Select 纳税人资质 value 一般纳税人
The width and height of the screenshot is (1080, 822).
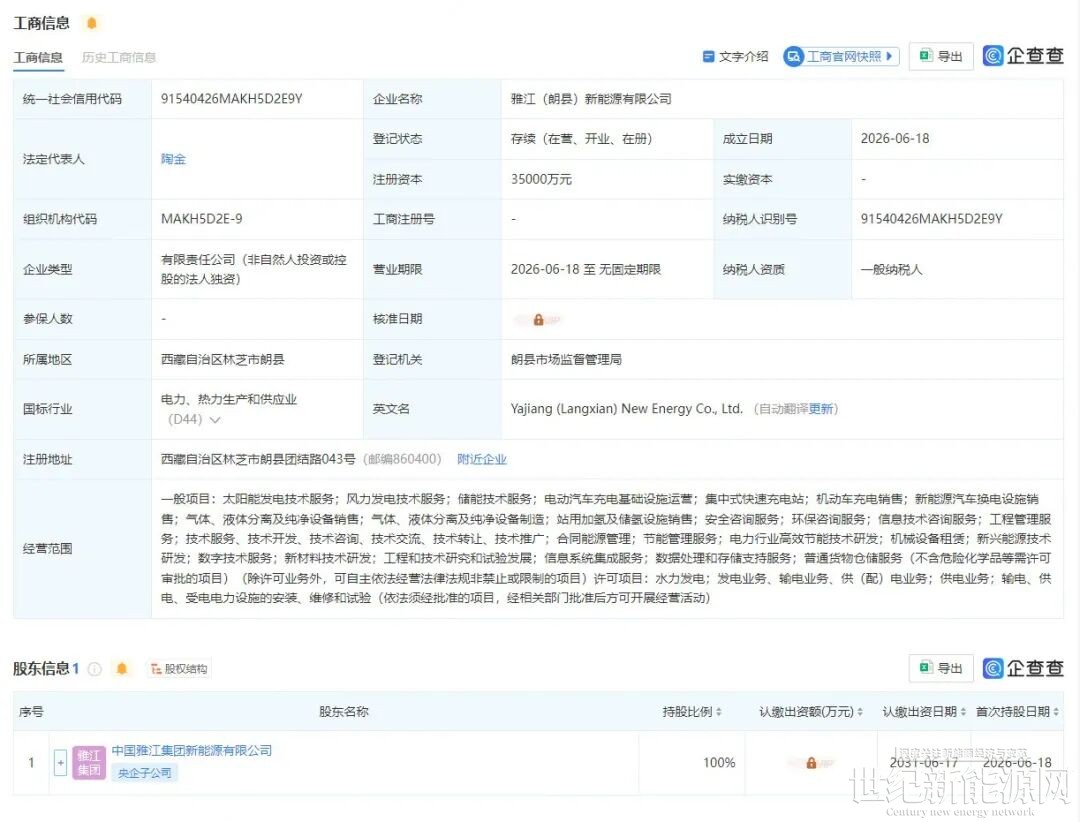(891, 269)
